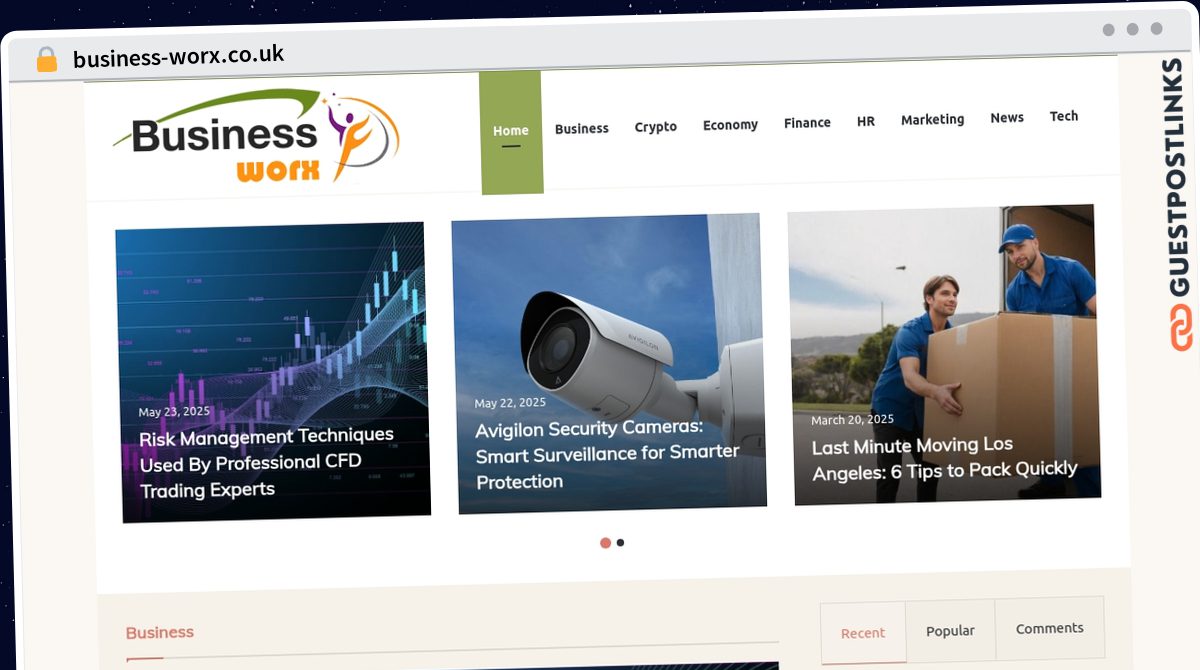Image resolution: width=1200 pixels, height=670 pixels.
Task: Open the Home menu item
Action: pyautogui.click(x=510, y=131)
